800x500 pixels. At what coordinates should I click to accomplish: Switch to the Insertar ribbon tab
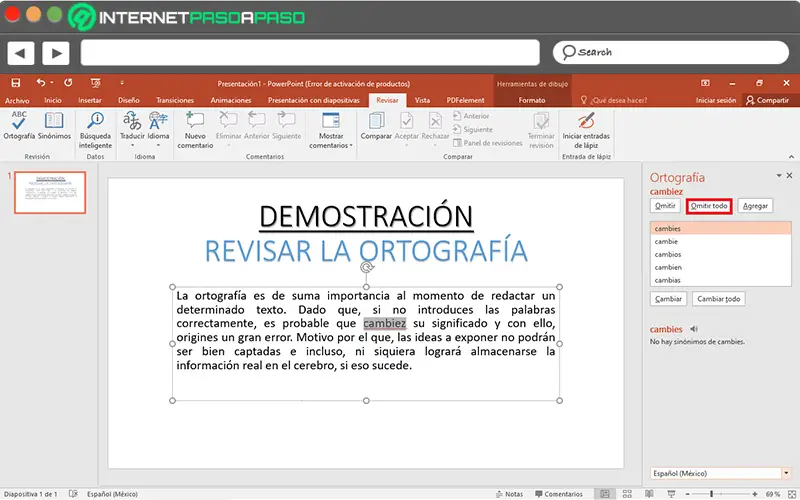coord(90,101)
